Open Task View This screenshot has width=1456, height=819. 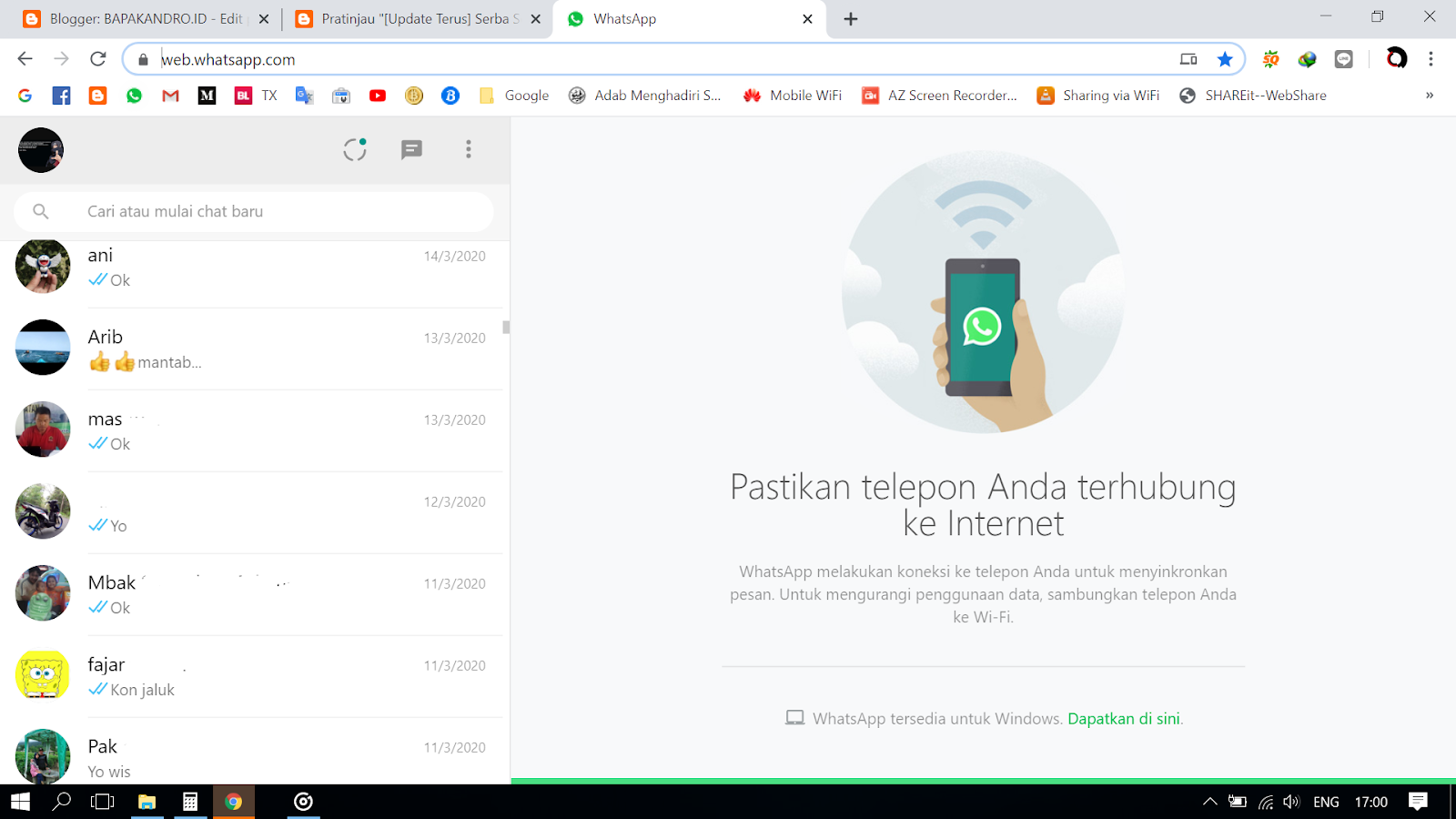point(103,802)
